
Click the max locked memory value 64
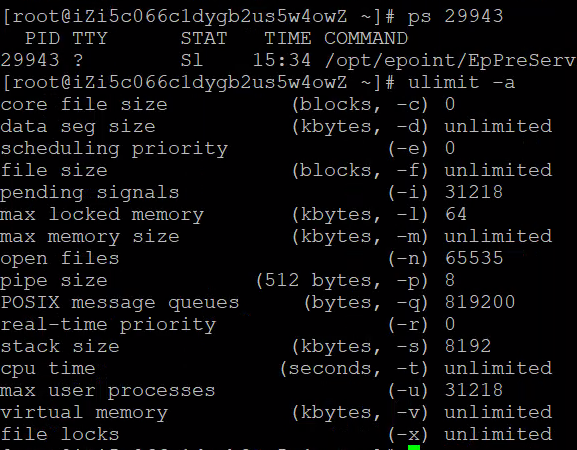pos(456,214)
